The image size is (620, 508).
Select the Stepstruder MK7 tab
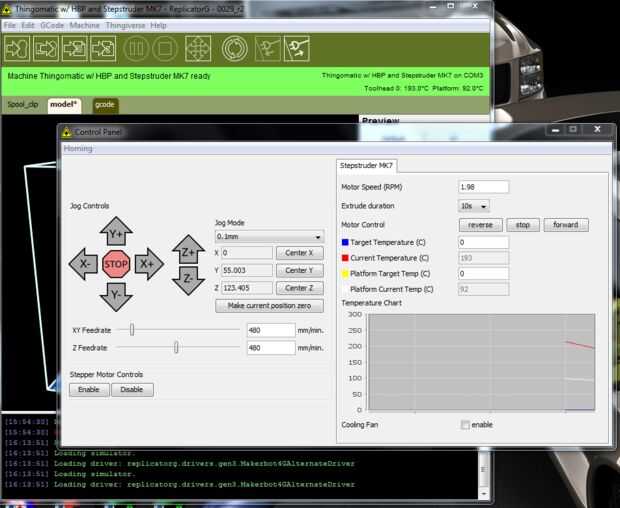coord(367,166)
